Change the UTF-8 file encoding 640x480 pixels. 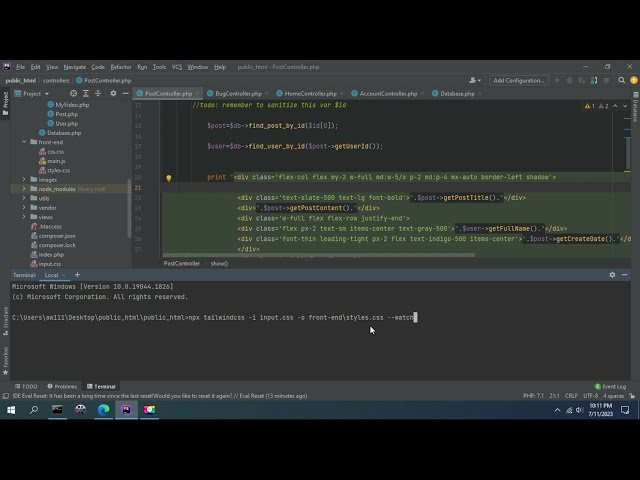tap(590, 396)
